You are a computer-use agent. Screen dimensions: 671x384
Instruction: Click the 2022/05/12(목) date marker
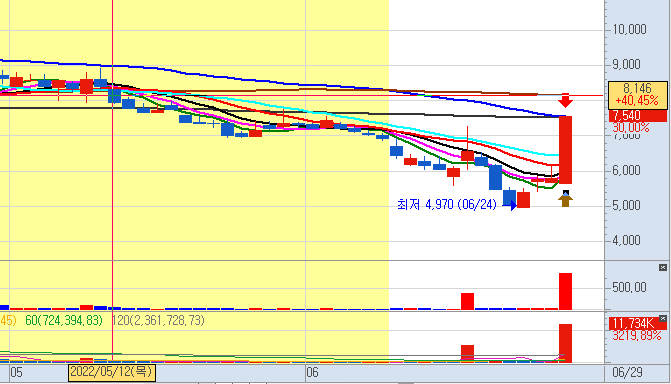(112, 372)
